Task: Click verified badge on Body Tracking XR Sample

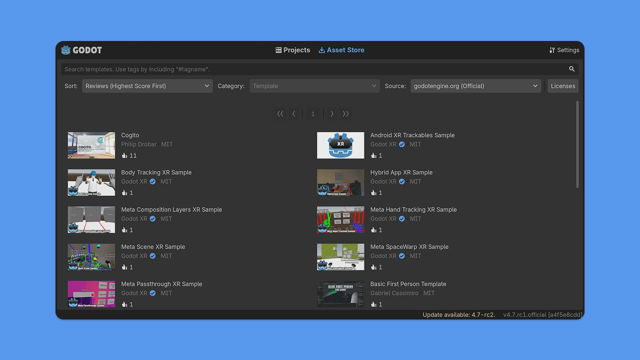Action: coord(153,182)
